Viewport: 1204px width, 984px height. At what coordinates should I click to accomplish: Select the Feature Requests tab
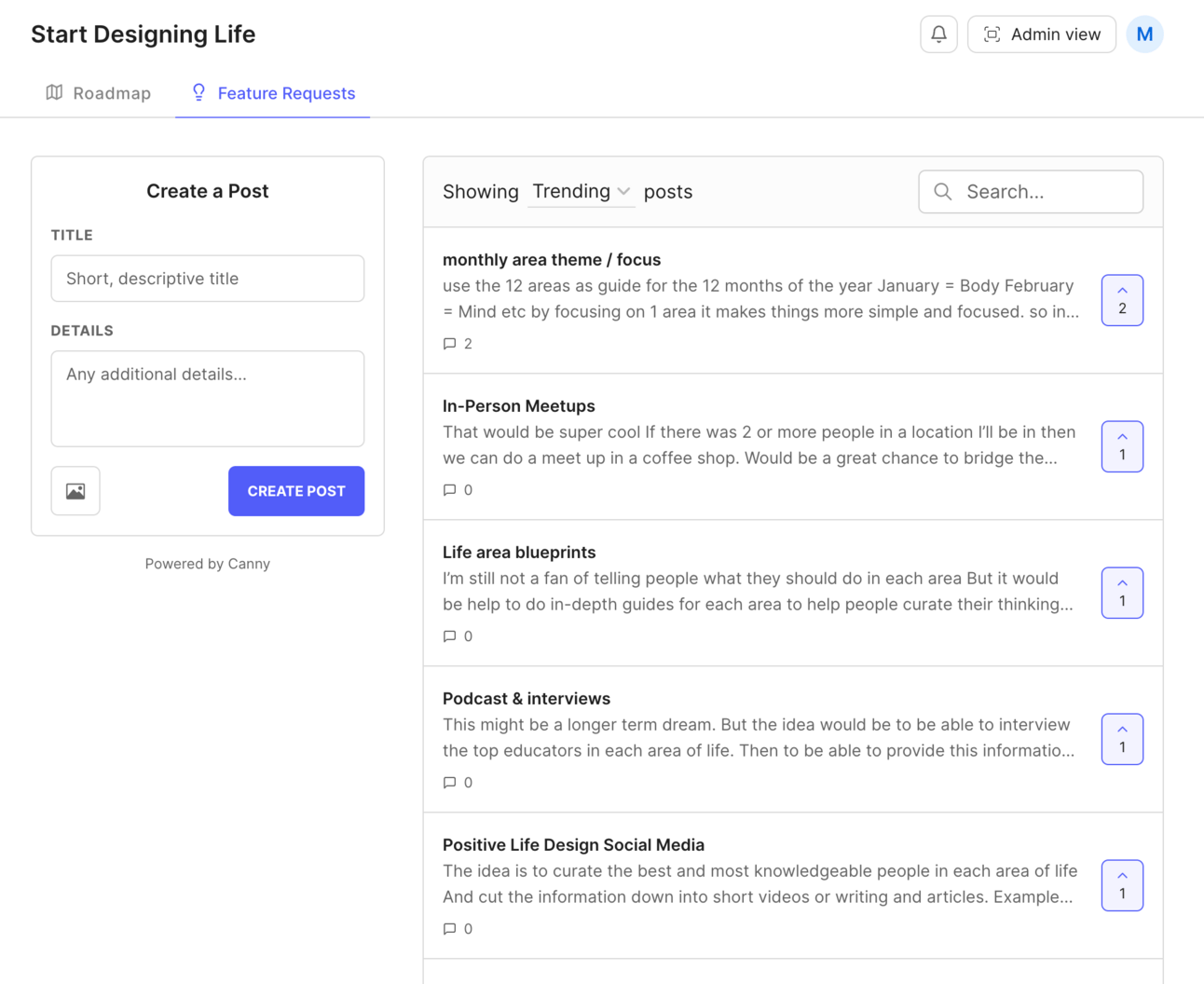tap(273, 93)
